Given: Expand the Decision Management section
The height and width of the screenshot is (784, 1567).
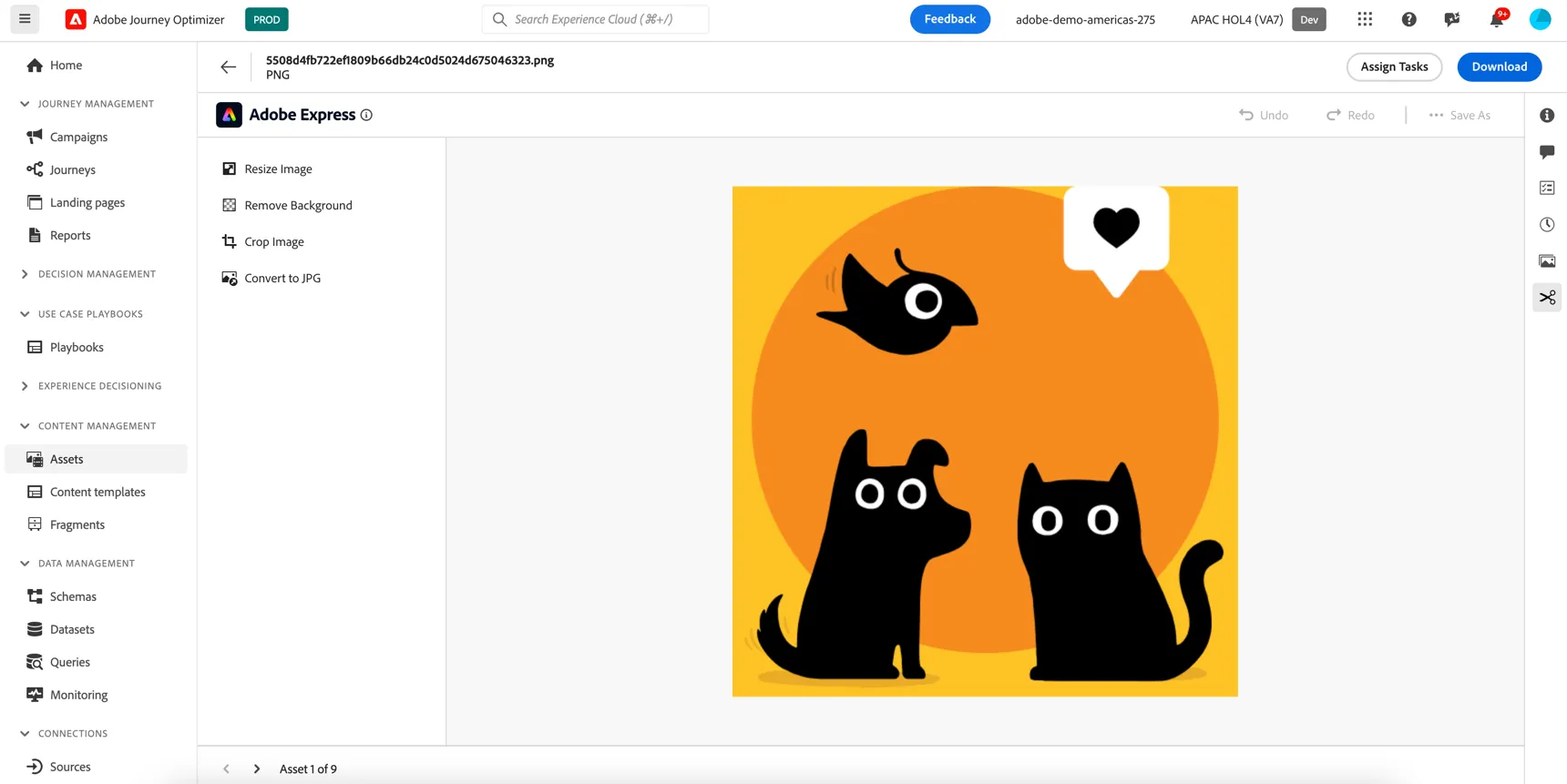Looking at the screenshot, I should click(x=25, y=274).
